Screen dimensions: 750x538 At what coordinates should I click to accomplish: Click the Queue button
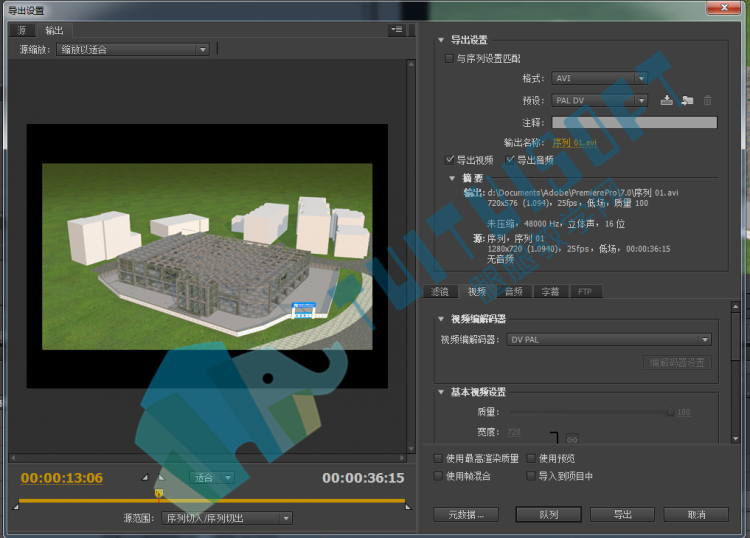coord(549,515)
